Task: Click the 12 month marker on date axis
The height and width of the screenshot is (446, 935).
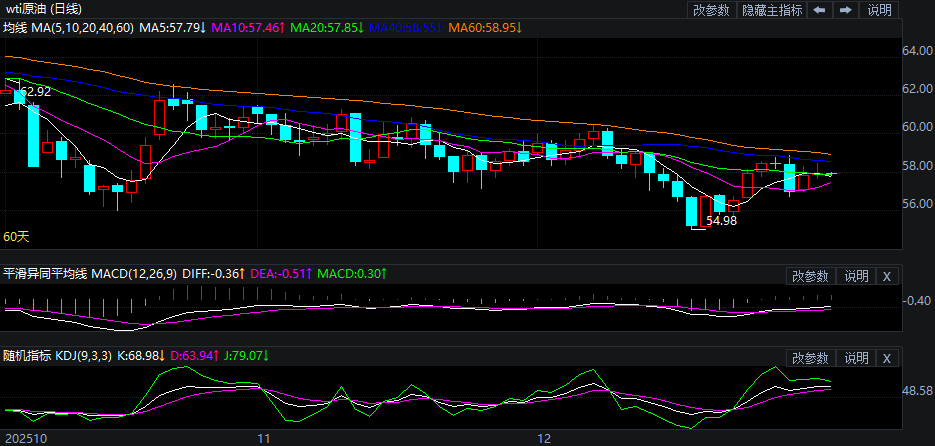Action: coord(544,439)
